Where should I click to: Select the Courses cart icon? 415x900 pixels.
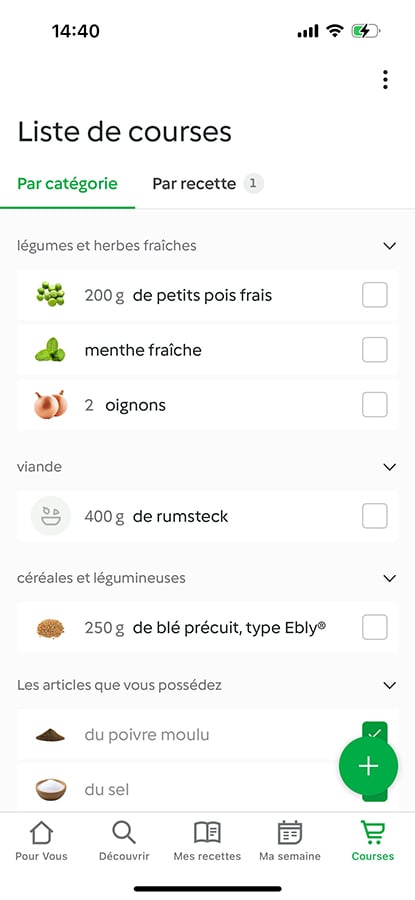point(373,832)
